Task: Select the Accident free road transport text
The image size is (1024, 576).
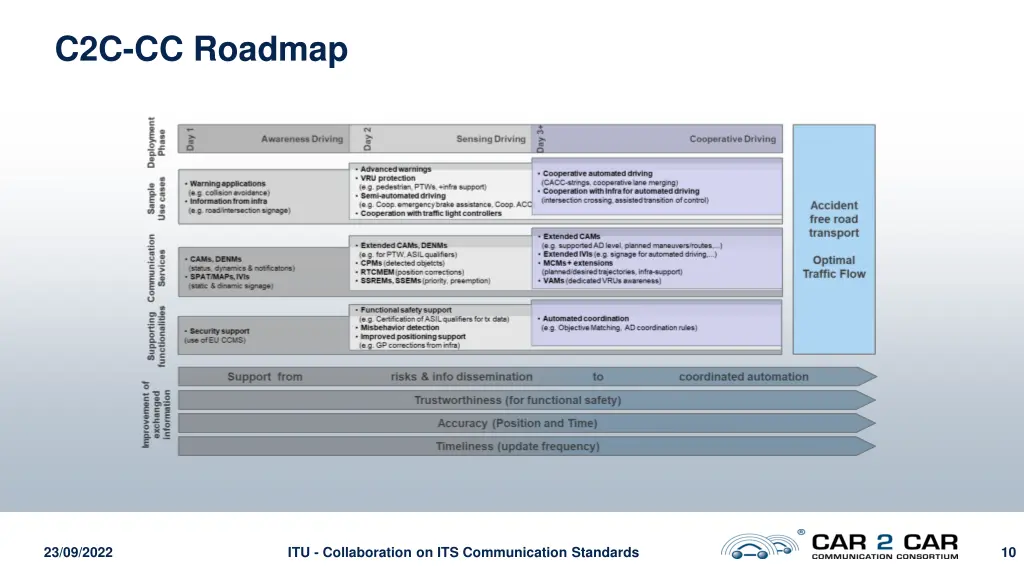Action: point(833,219)
